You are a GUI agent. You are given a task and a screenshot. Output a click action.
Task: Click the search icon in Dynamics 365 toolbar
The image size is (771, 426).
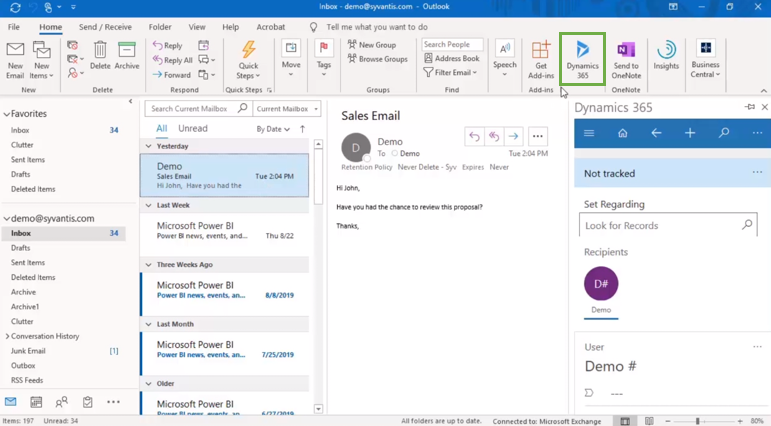point(724,133)
